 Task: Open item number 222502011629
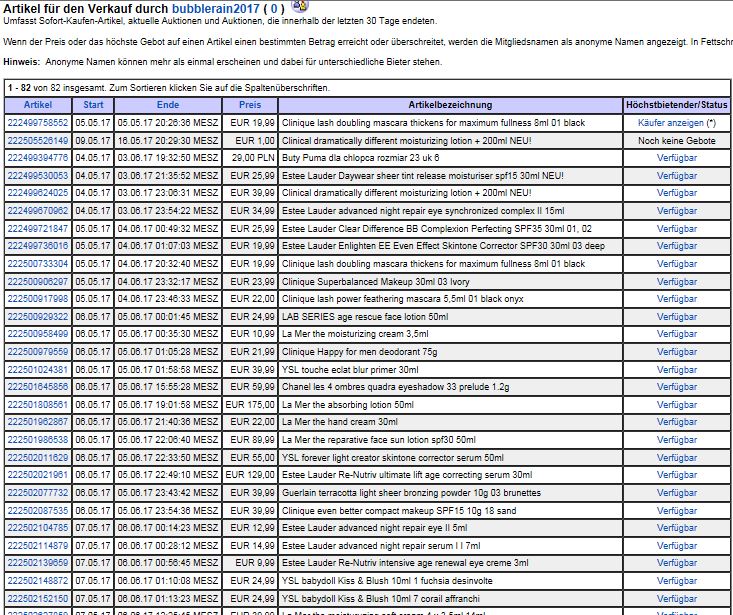click(x=38, y=458)
